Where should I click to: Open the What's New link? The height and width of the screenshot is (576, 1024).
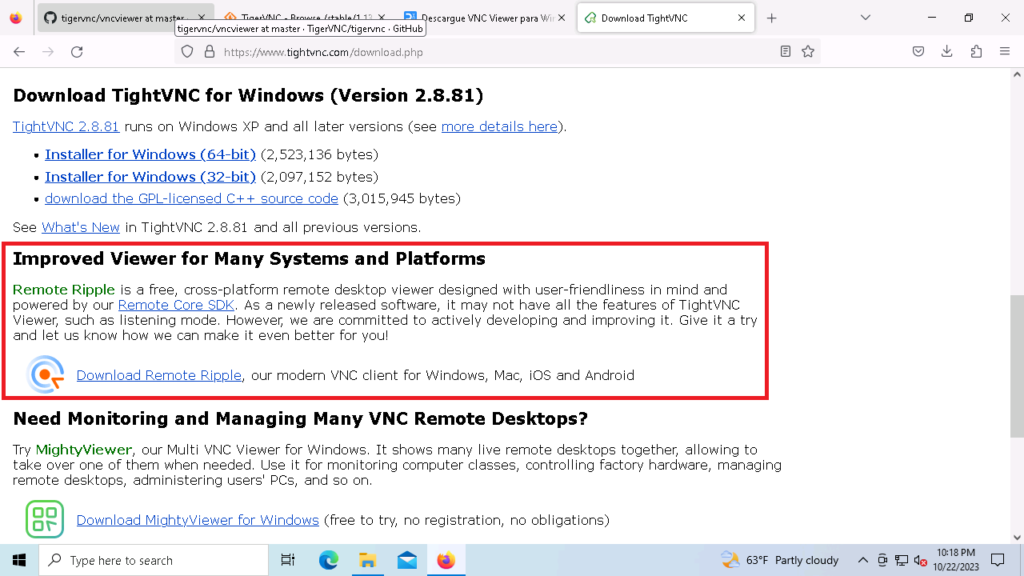coord(80,227)
